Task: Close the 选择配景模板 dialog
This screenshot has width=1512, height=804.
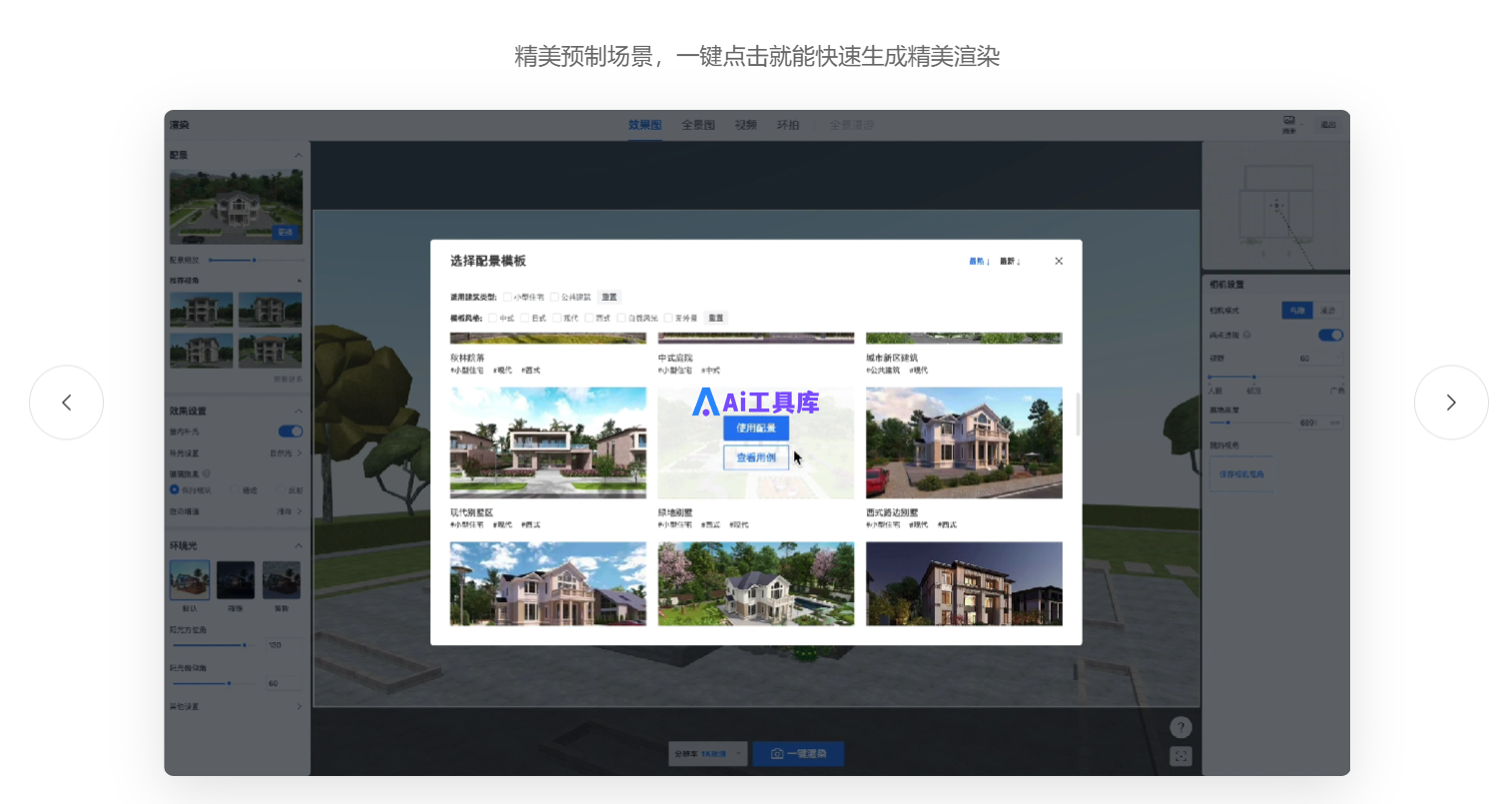Action: point(1059,261)
